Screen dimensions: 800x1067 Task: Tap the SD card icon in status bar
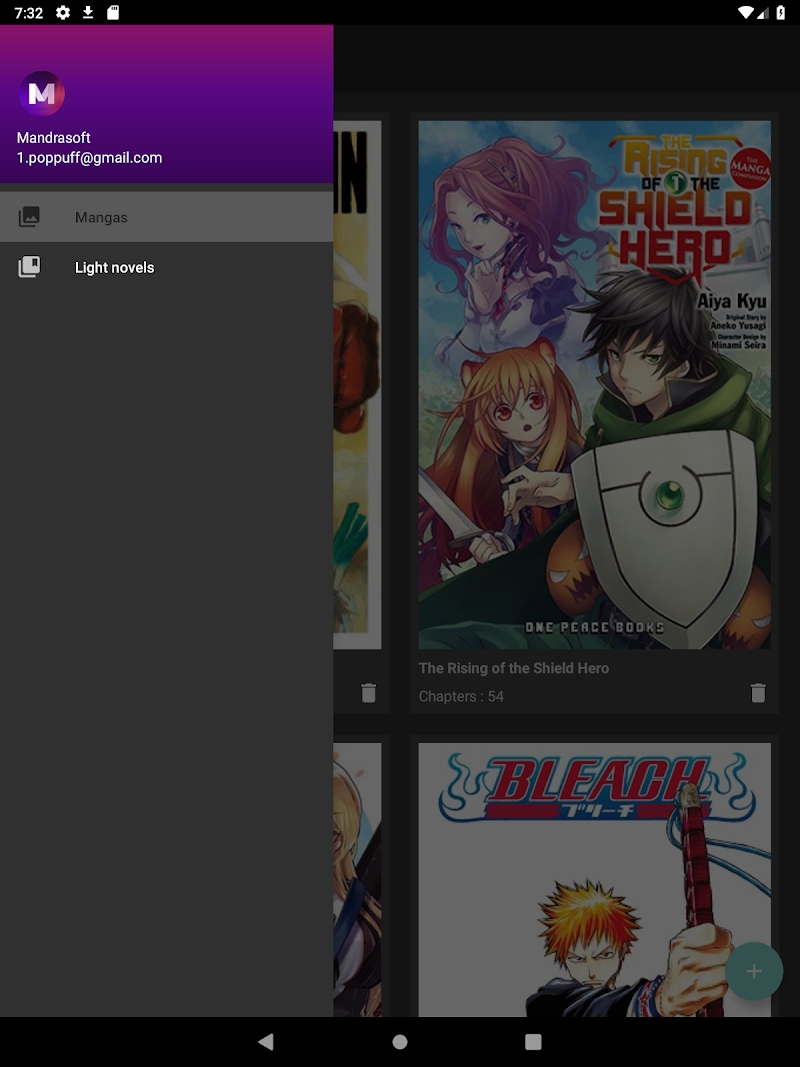click(113, 12)
